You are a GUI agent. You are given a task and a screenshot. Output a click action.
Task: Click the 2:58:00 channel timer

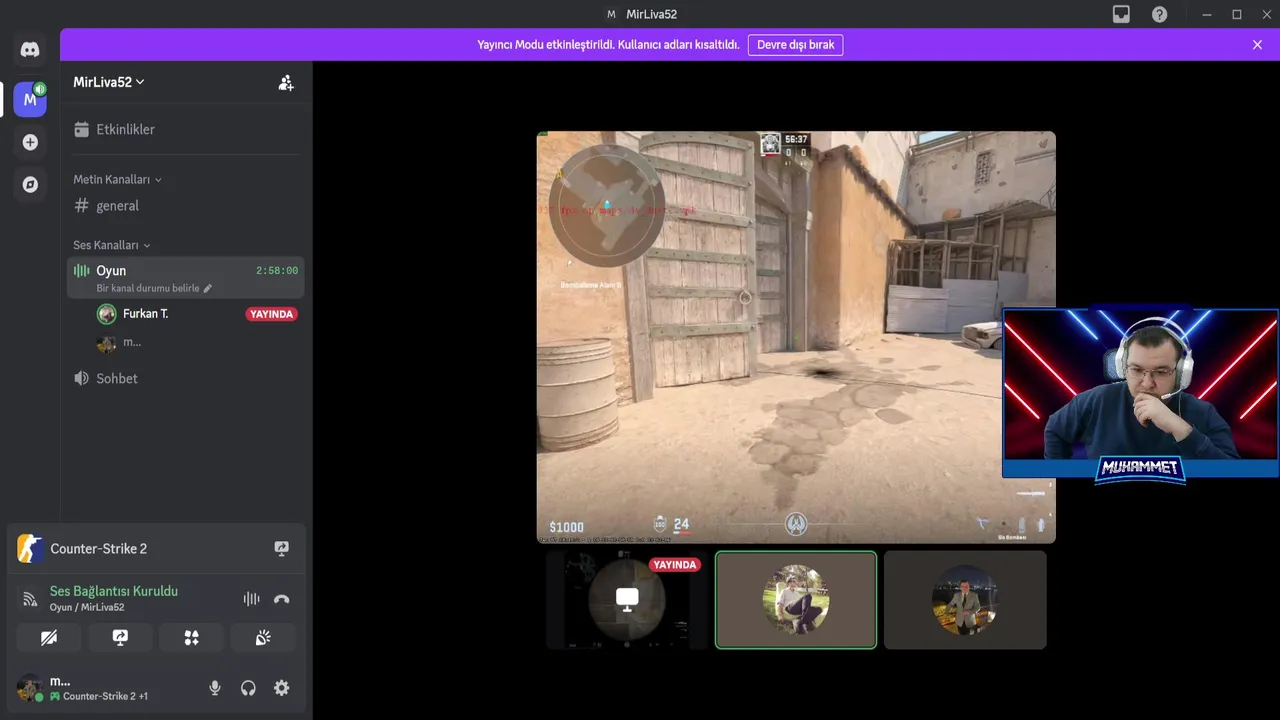coord(277,271)
